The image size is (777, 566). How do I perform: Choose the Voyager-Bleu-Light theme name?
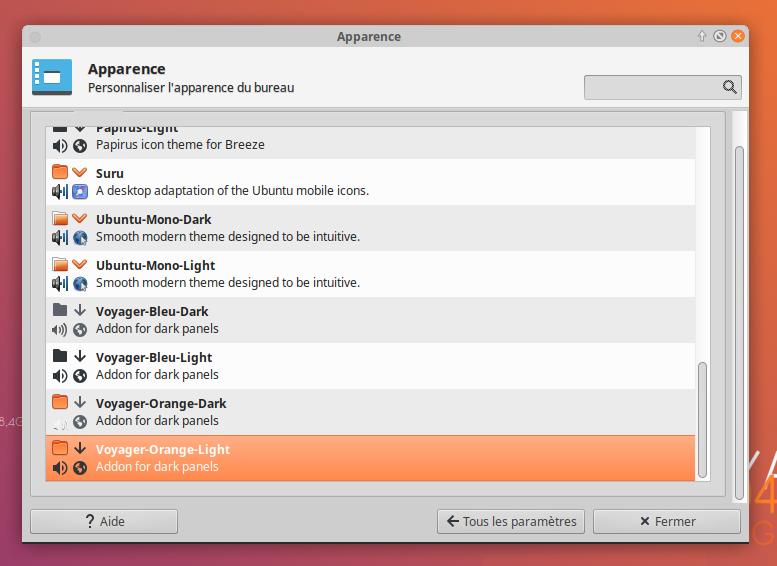[x=154, y=358]
